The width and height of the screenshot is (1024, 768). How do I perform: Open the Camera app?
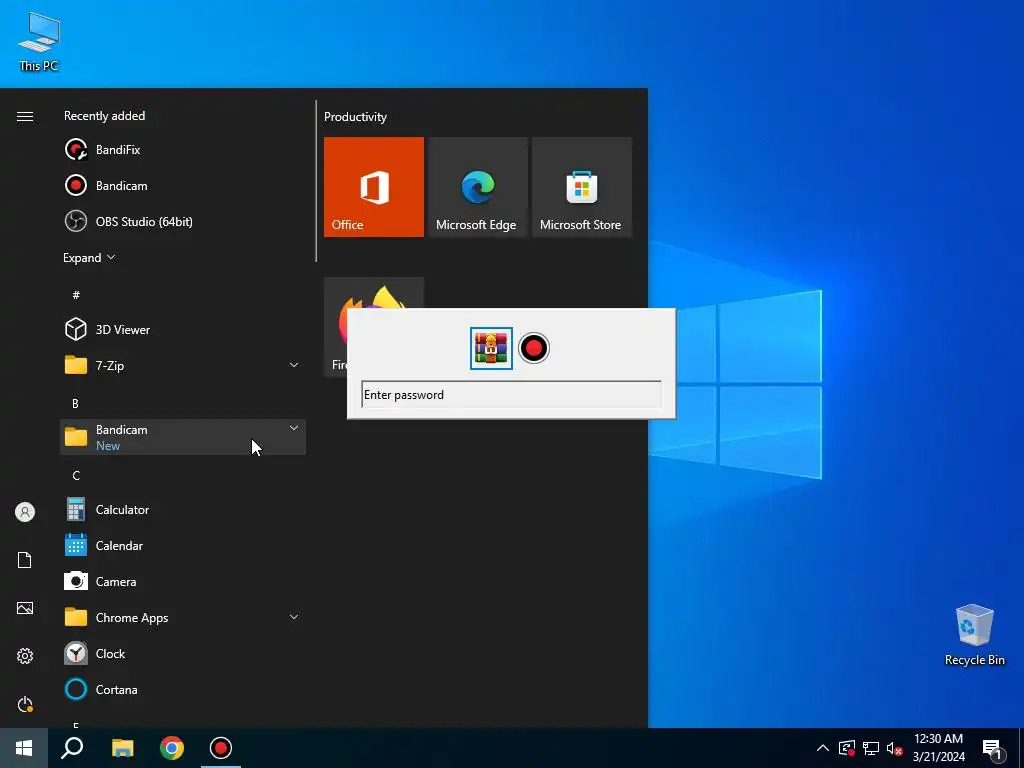pyautogui.click(x=182, y=581)
